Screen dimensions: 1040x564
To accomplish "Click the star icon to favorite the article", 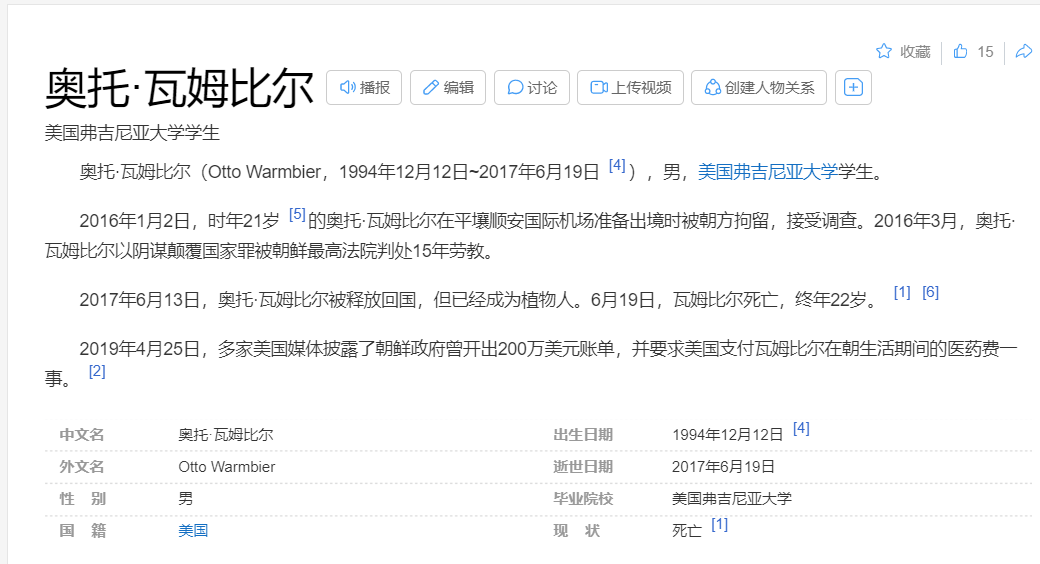I will 883,51.
